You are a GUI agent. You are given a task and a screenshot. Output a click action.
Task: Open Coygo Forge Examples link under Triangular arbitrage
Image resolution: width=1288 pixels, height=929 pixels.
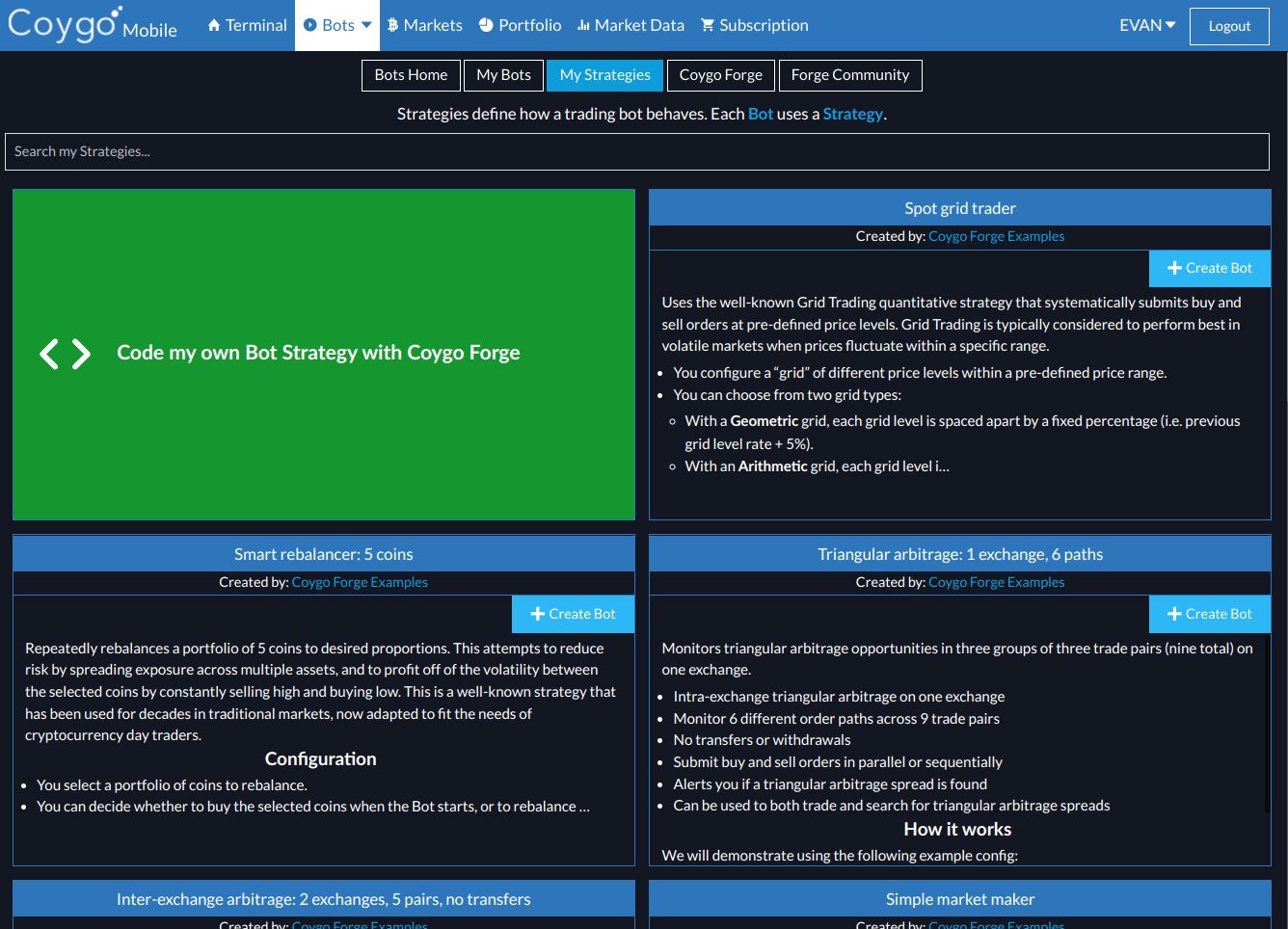tap(997, 582)
